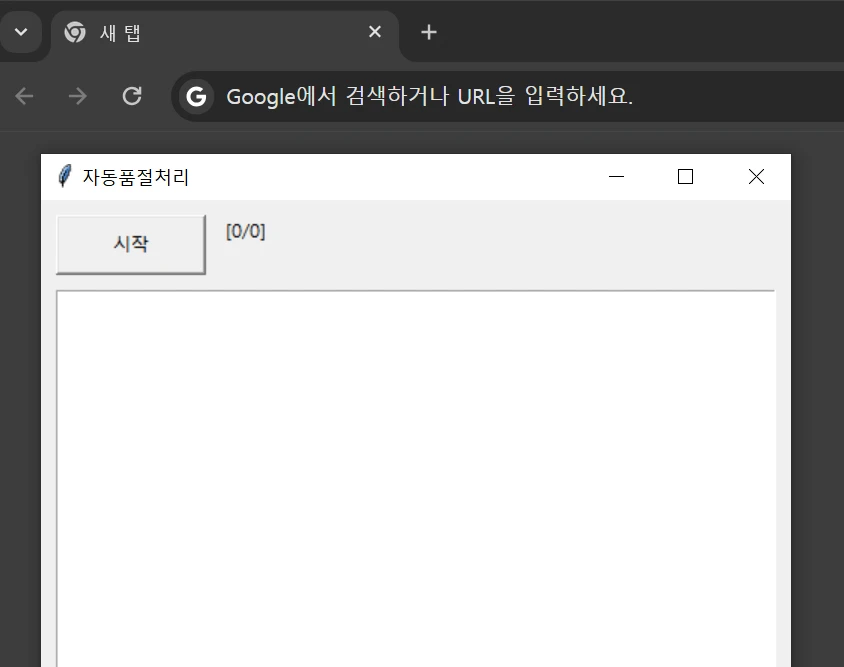This screenshot has height=667, width=844.
Task: Close the 자동품절처리 application window
Action: point(756,176)
